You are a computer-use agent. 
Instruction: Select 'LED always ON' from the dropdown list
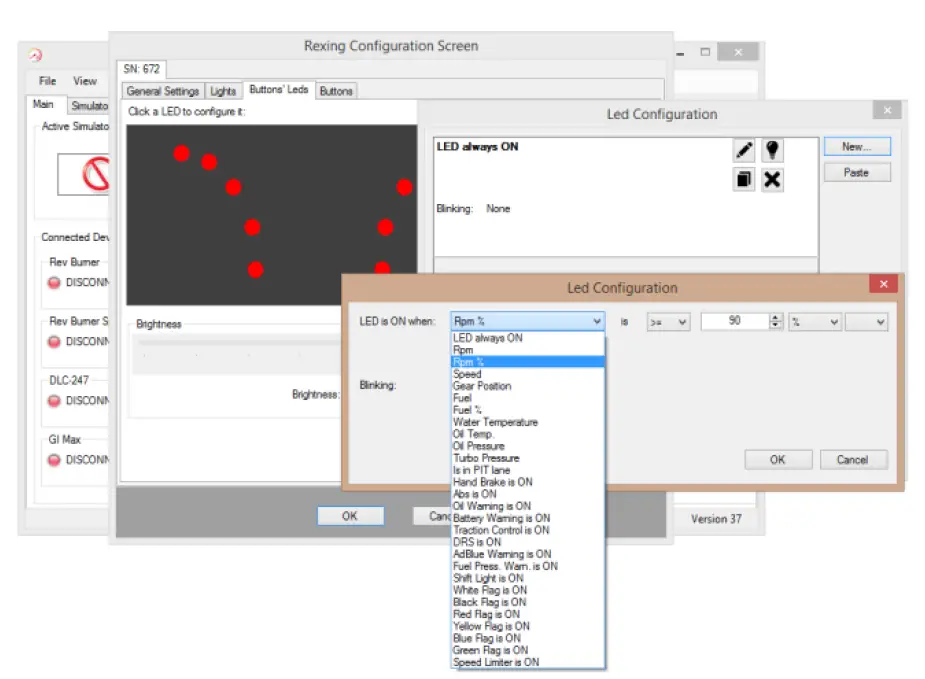[x=527, y=338]
